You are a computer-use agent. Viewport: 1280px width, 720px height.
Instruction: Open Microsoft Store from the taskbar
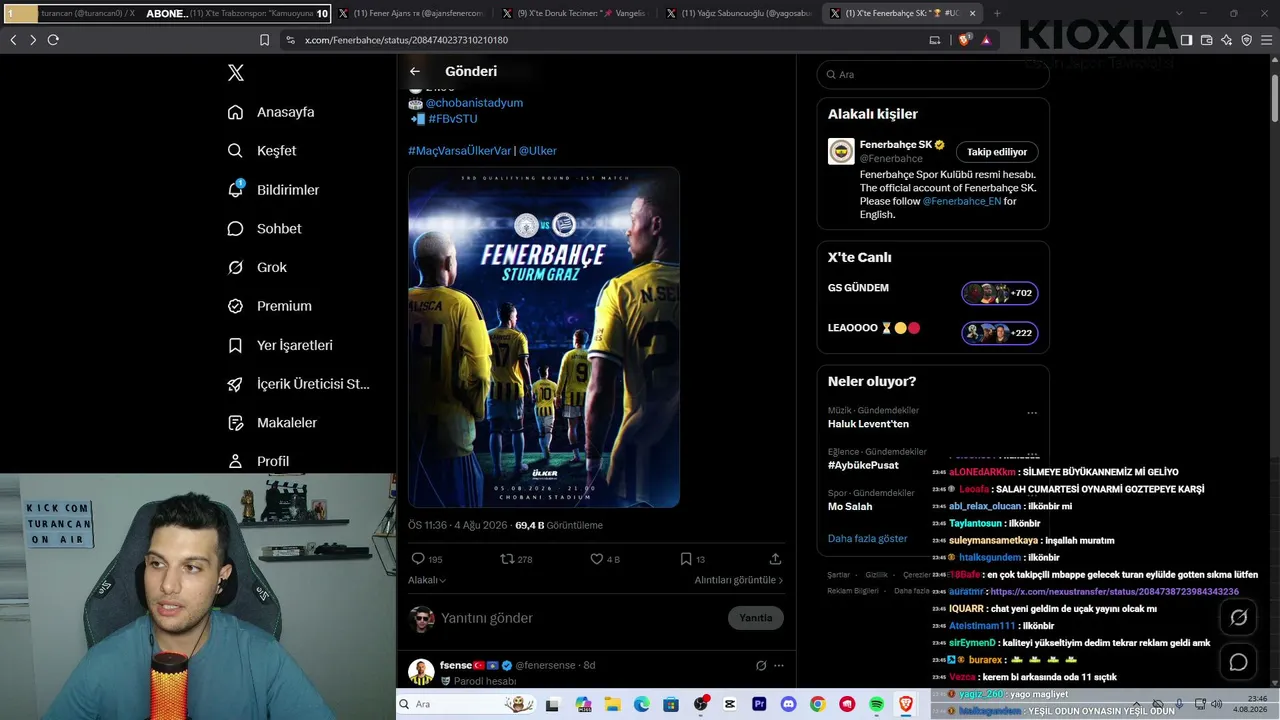pyautogui.click(x=671, y=705)
